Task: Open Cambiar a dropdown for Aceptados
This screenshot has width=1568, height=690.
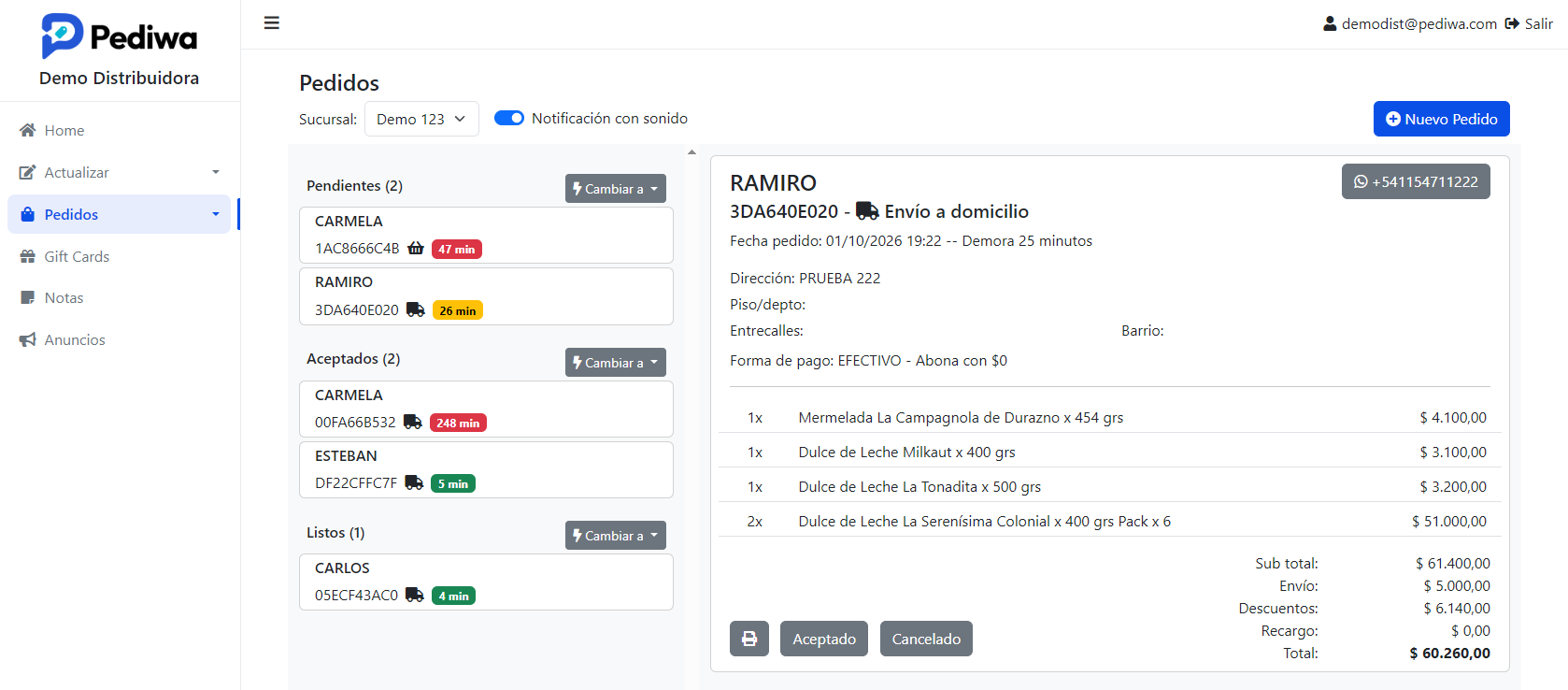Action: (616, 362)
